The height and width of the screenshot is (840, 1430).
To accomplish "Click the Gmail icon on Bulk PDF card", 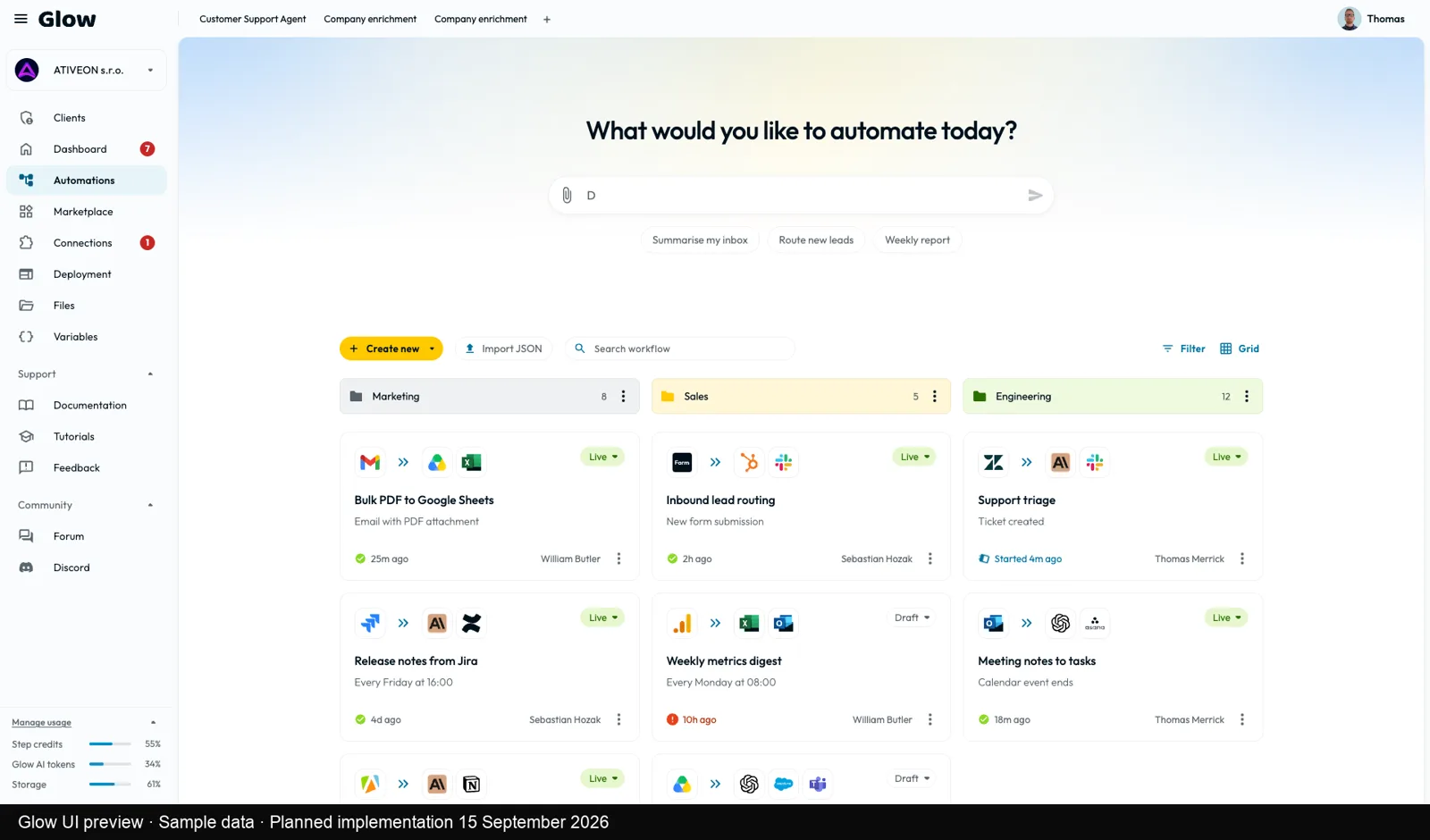I will coord(370,462).
